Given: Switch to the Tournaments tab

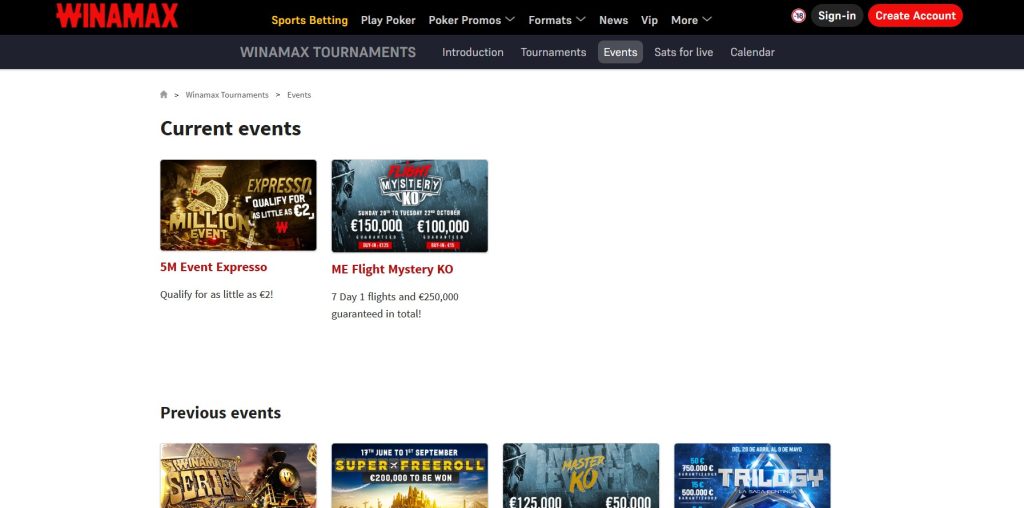Looking at the screenshot, I should tap(553, 52).
